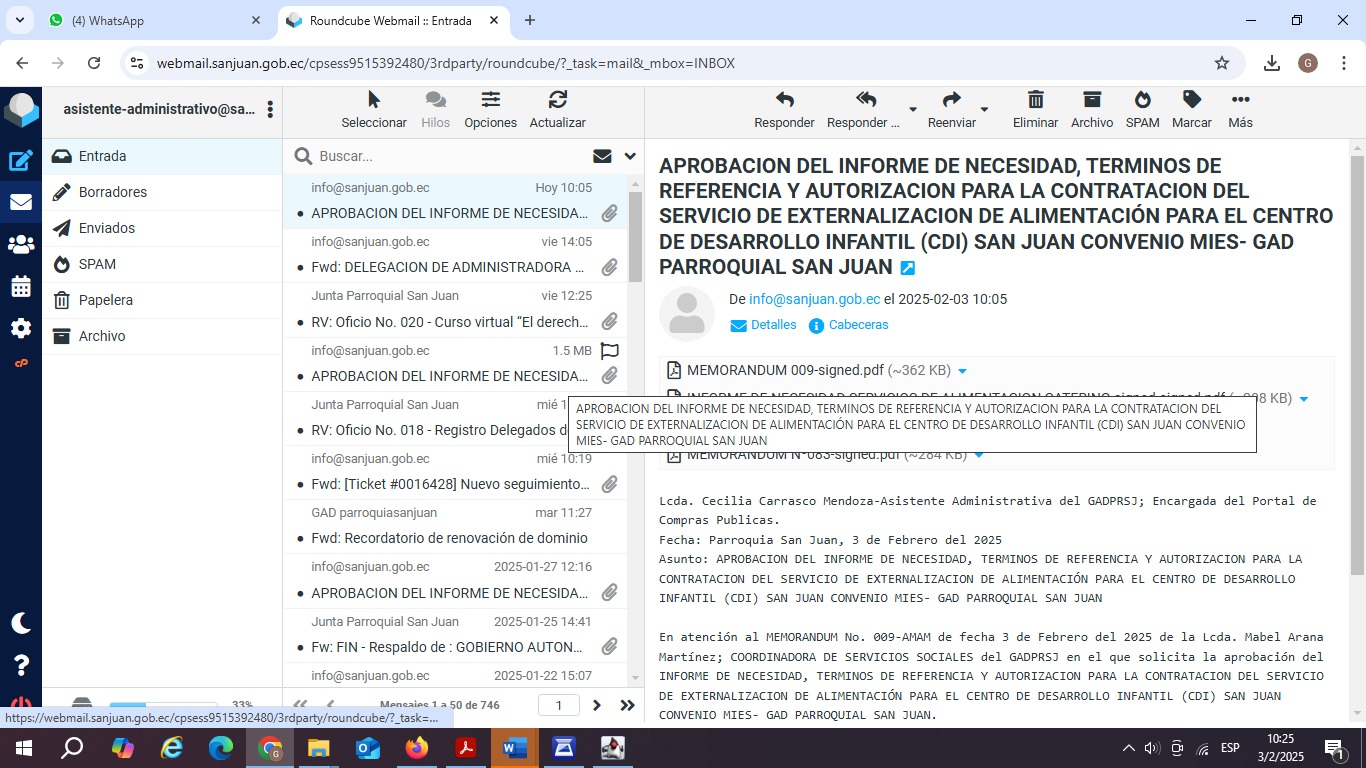Image resolution: width=1366 pixels, height=768 pixels.
Task: Click the compose new message icon
Action: 21,161
